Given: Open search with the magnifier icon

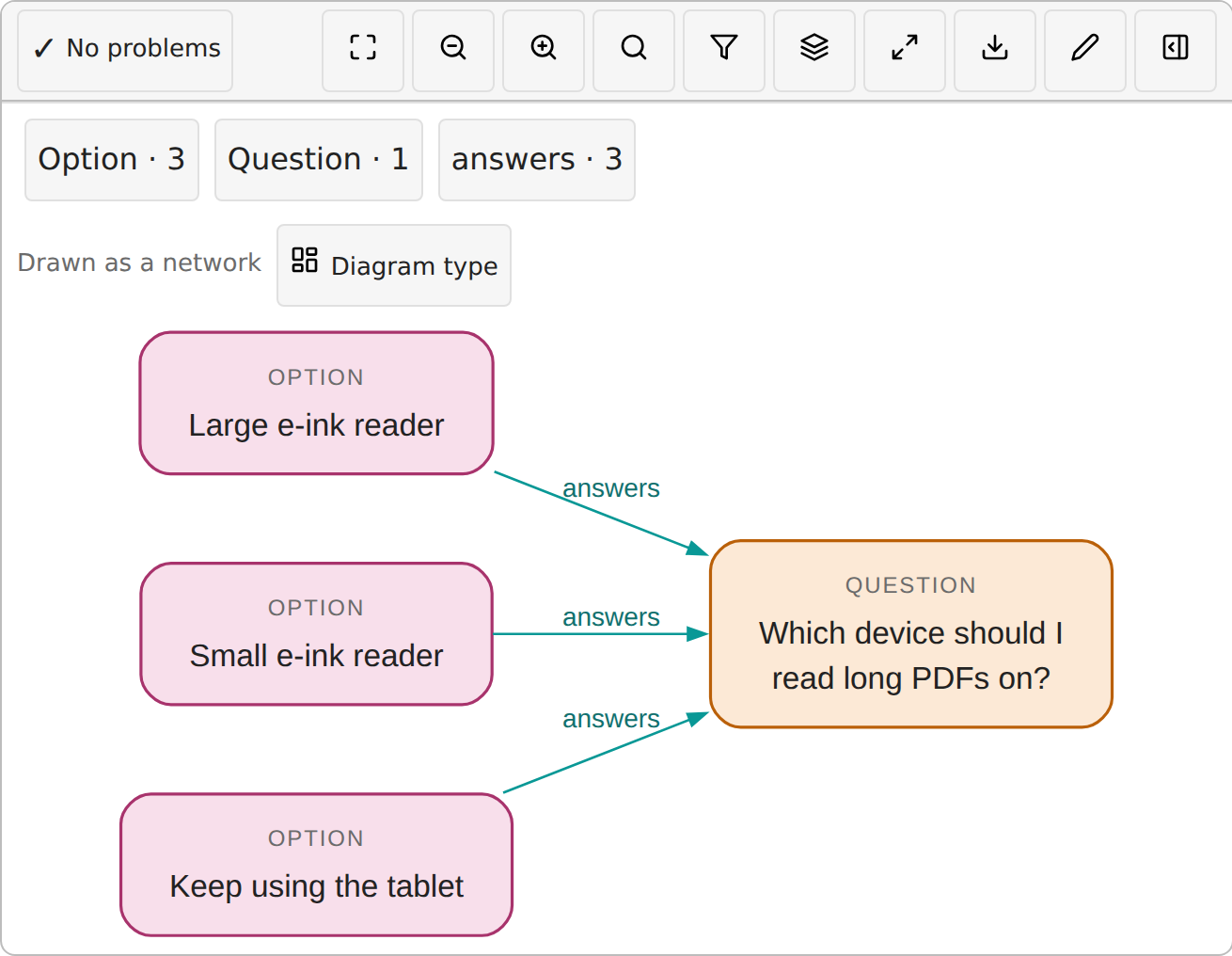Looking at the screenshot, I should (x=634, y=51).
